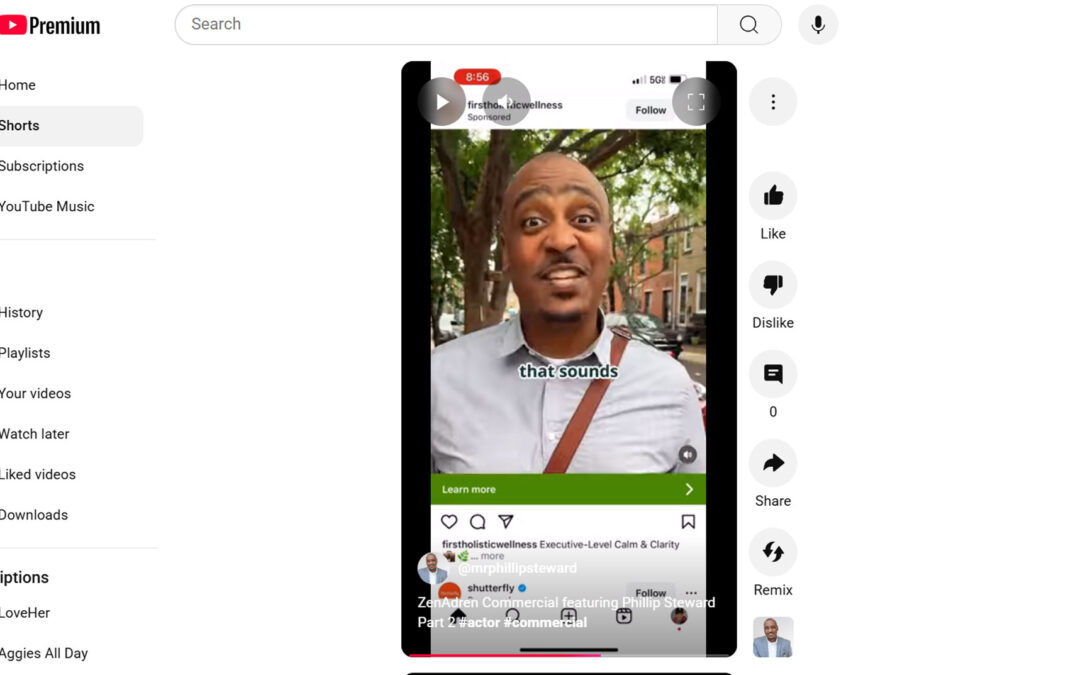The image size is (1080, 675).
Task: Click the title "ZenAdren Commercial featuring Phillip Steward"
Action: [x=566, y=603]
